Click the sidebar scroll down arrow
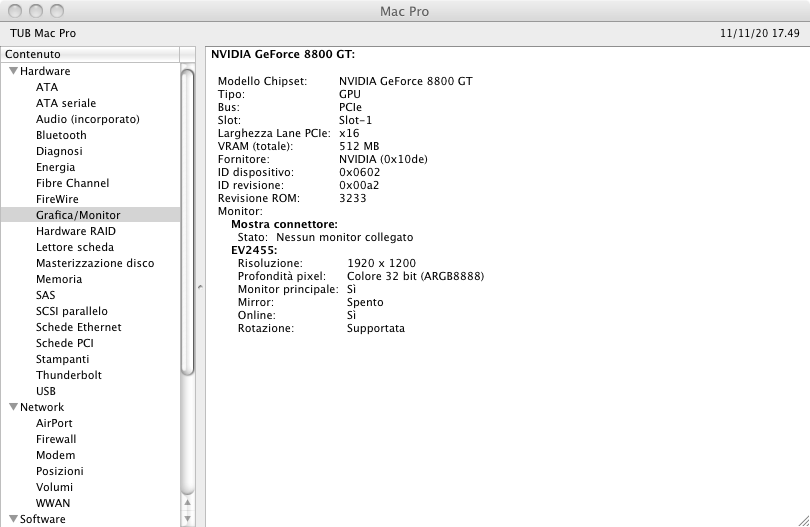The width and height of the screenshot is (810, 527). pyautogui.click(x=188, y=518)
